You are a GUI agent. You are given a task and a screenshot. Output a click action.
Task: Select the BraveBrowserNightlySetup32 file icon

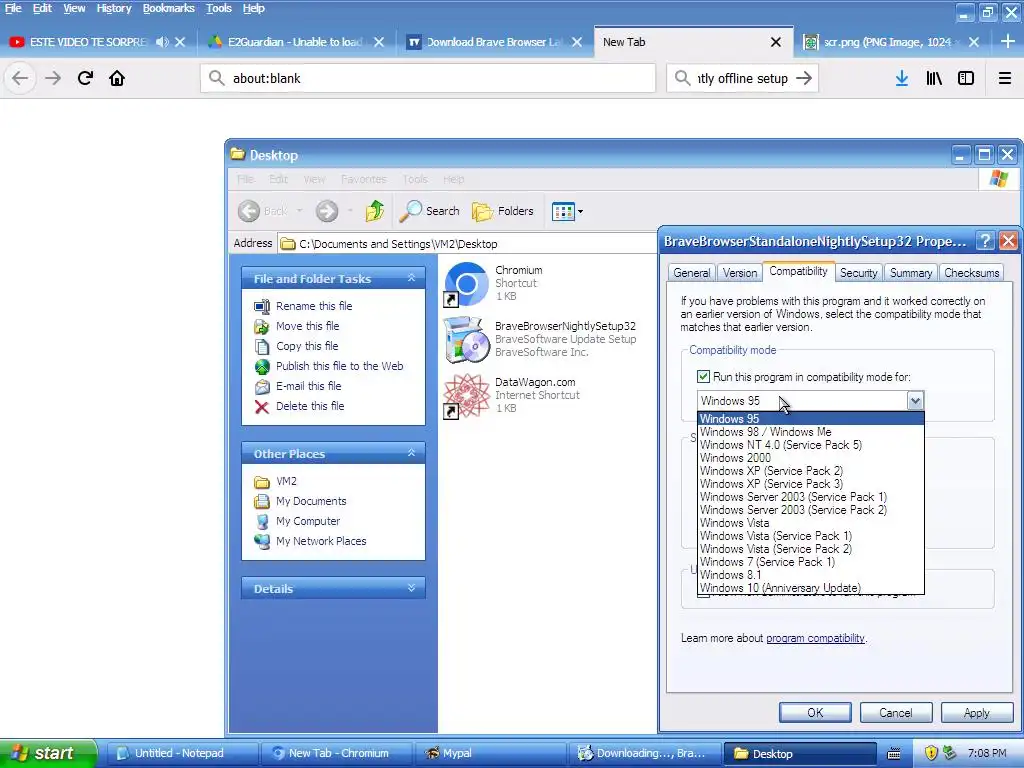coord(466,340)
